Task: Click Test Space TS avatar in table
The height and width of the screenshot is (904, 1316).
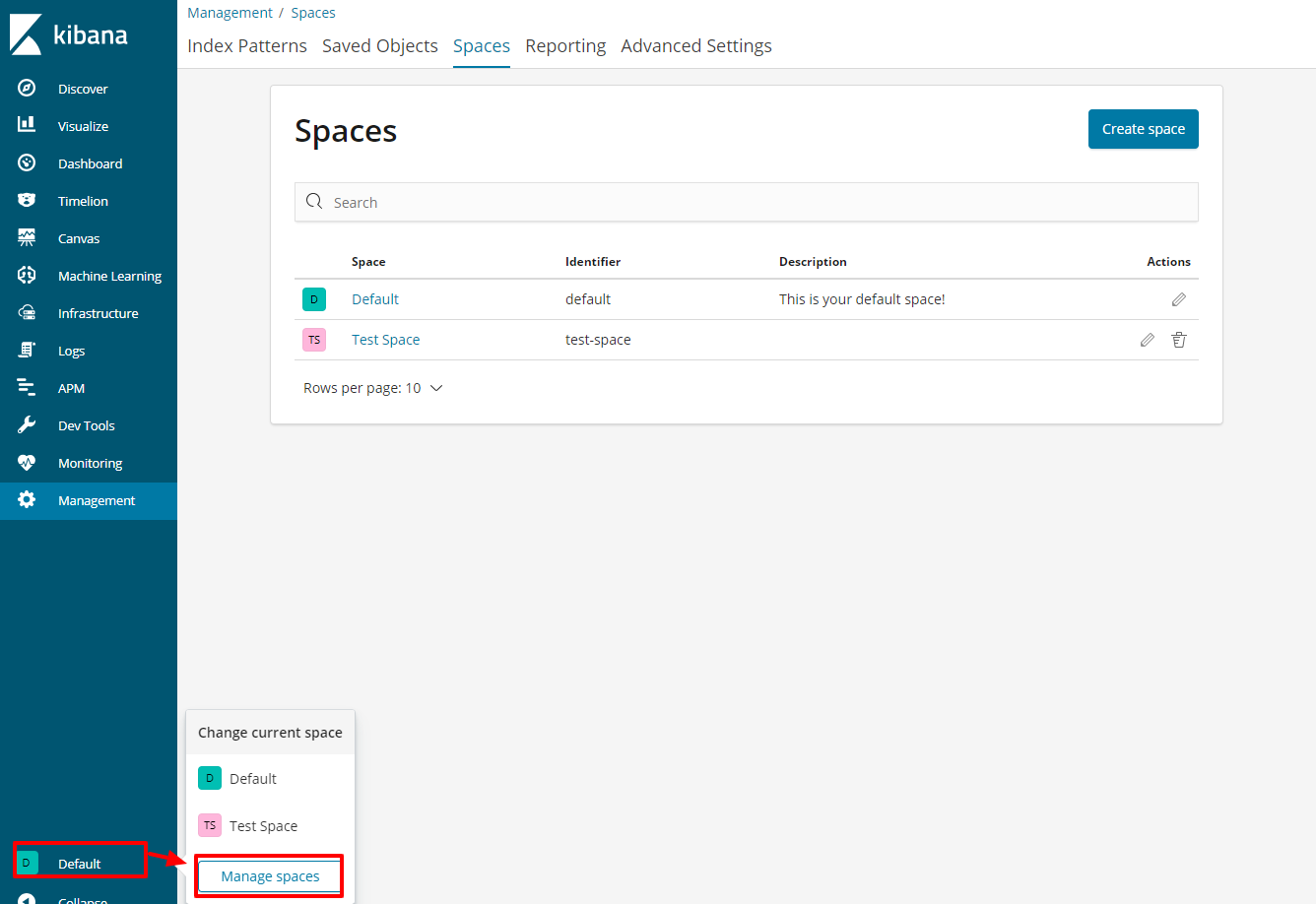Action: tap(314, 340)
